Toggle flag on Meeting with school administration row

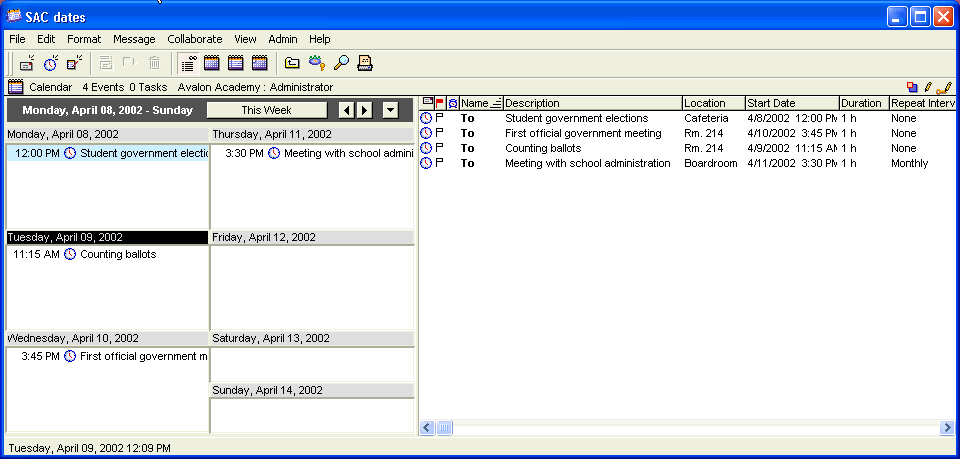(x=440, y=163)
